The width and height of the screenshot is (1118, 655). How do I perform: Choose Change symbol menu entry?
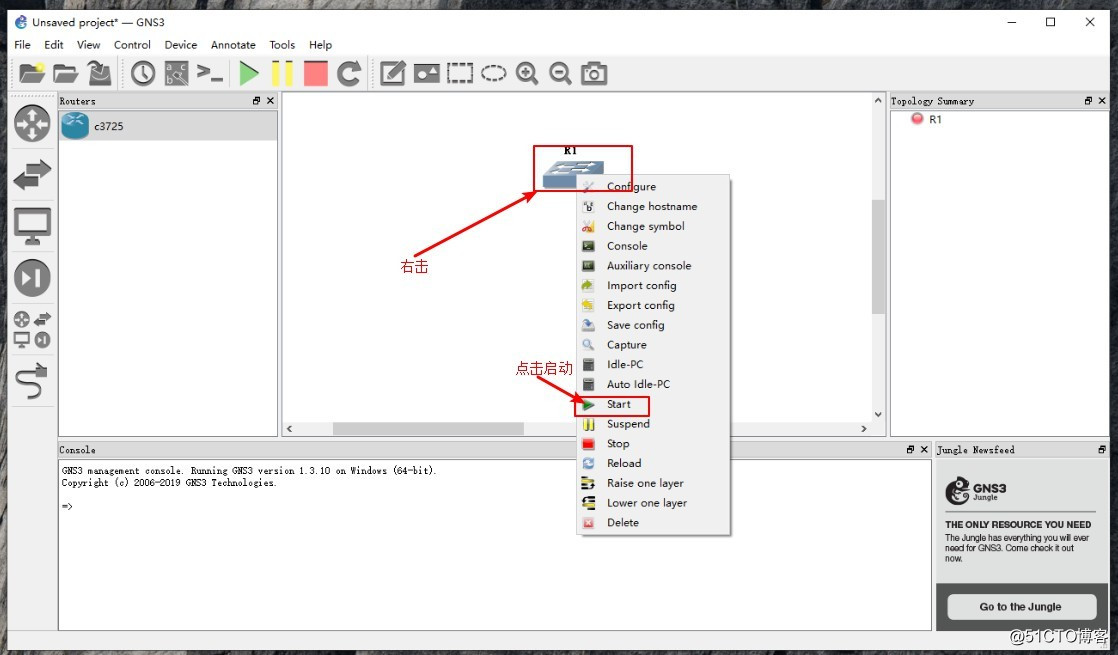click(x=652, y=226)
